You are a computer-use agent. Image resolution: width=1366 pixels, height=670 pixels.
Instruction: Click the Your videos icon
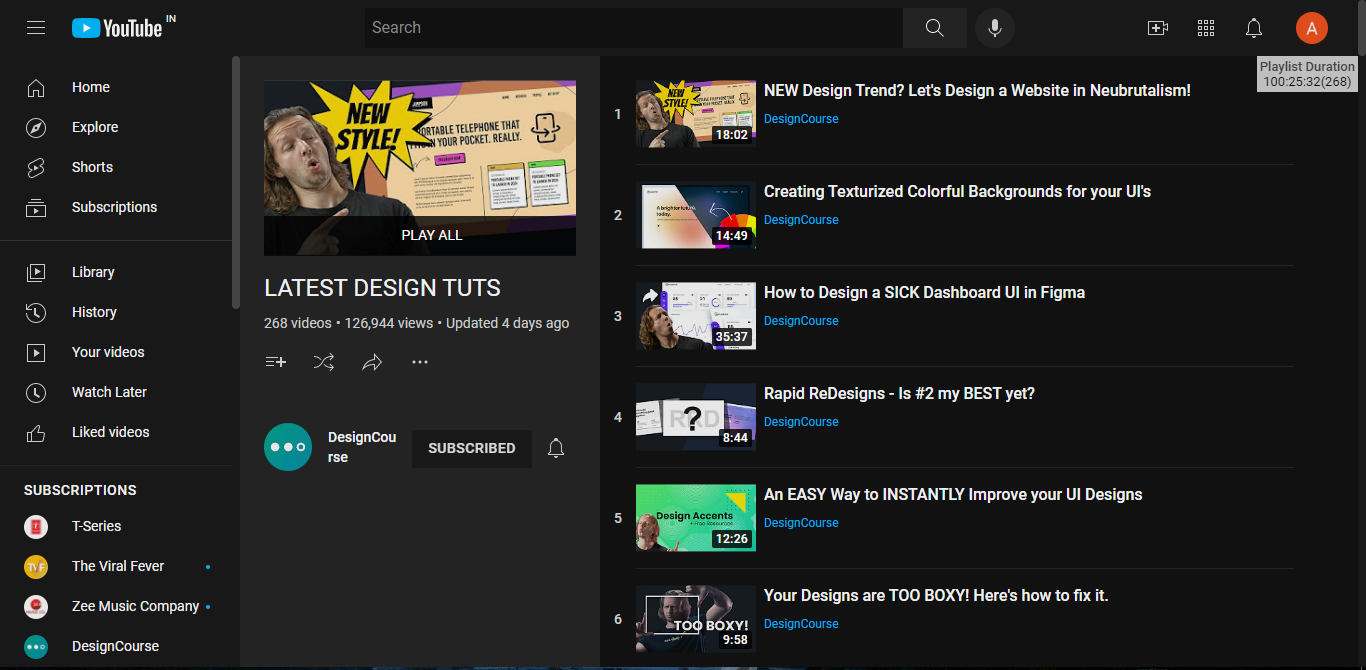click(36, 352)
